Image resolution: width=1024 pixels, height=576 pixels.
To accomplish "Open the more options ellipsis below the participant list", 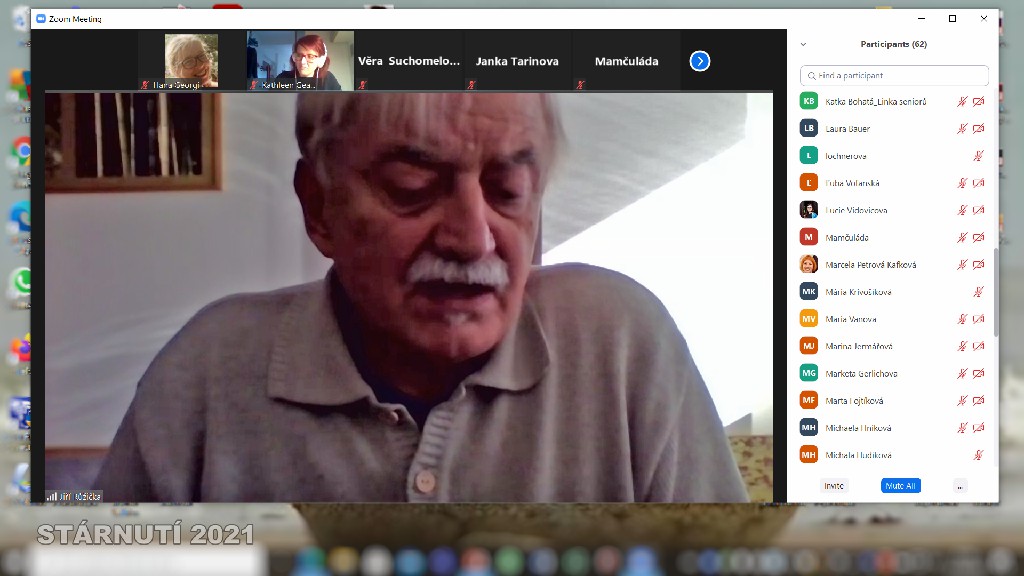I will pos(960,486).
